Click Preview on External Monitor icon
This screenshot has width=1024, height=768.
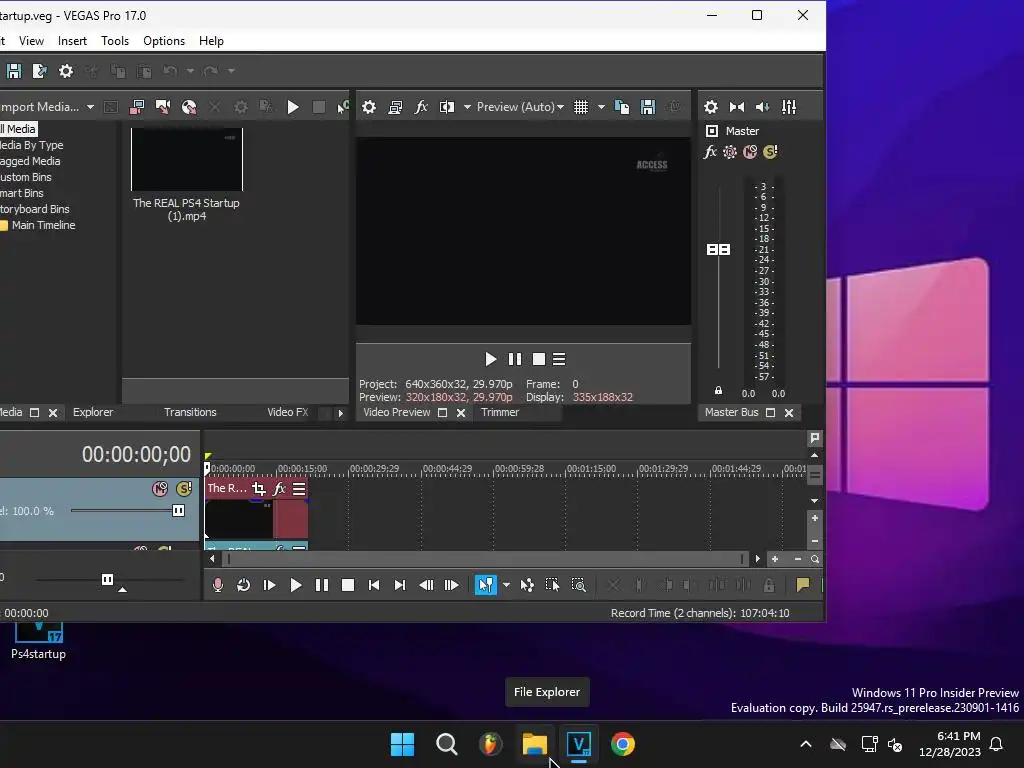click(x=395, y=107)
